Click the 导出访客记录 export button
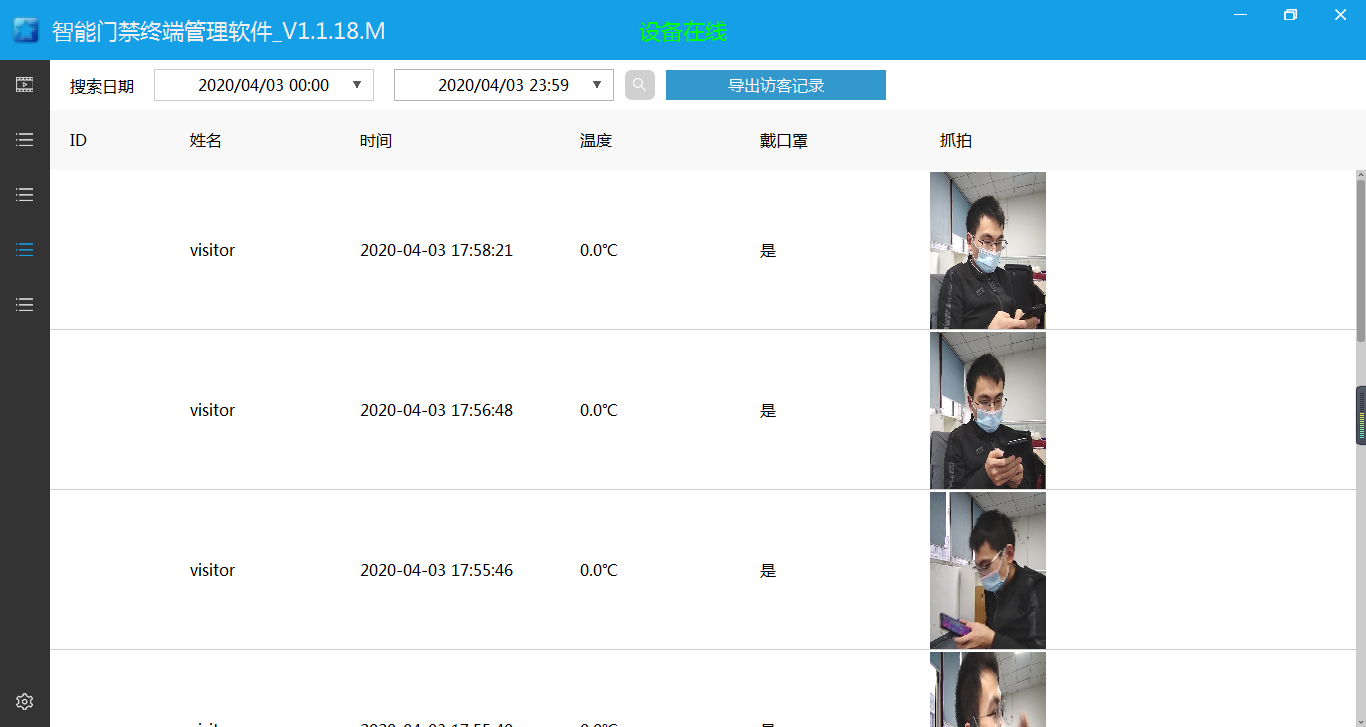The width and height of the screenshot is (1366, 727). (775, 85)
